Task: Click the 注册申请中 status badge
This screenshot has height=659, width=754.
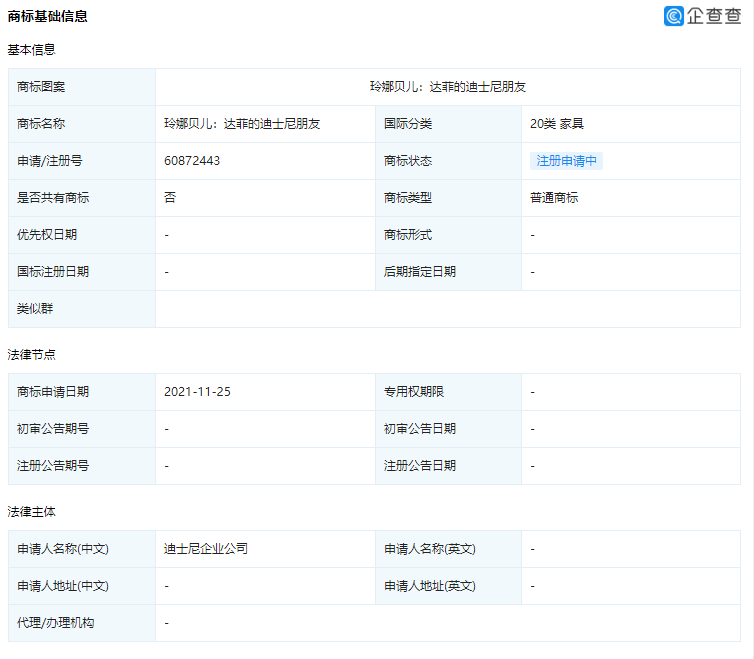Action: (x=566, y=161)
